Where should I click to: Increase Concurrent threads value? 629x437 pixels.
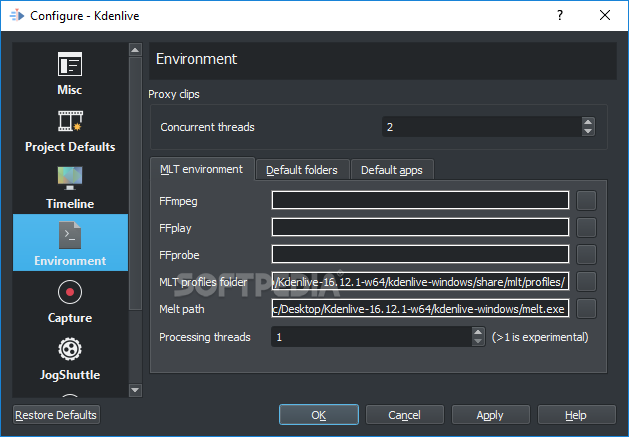[588, 122]
